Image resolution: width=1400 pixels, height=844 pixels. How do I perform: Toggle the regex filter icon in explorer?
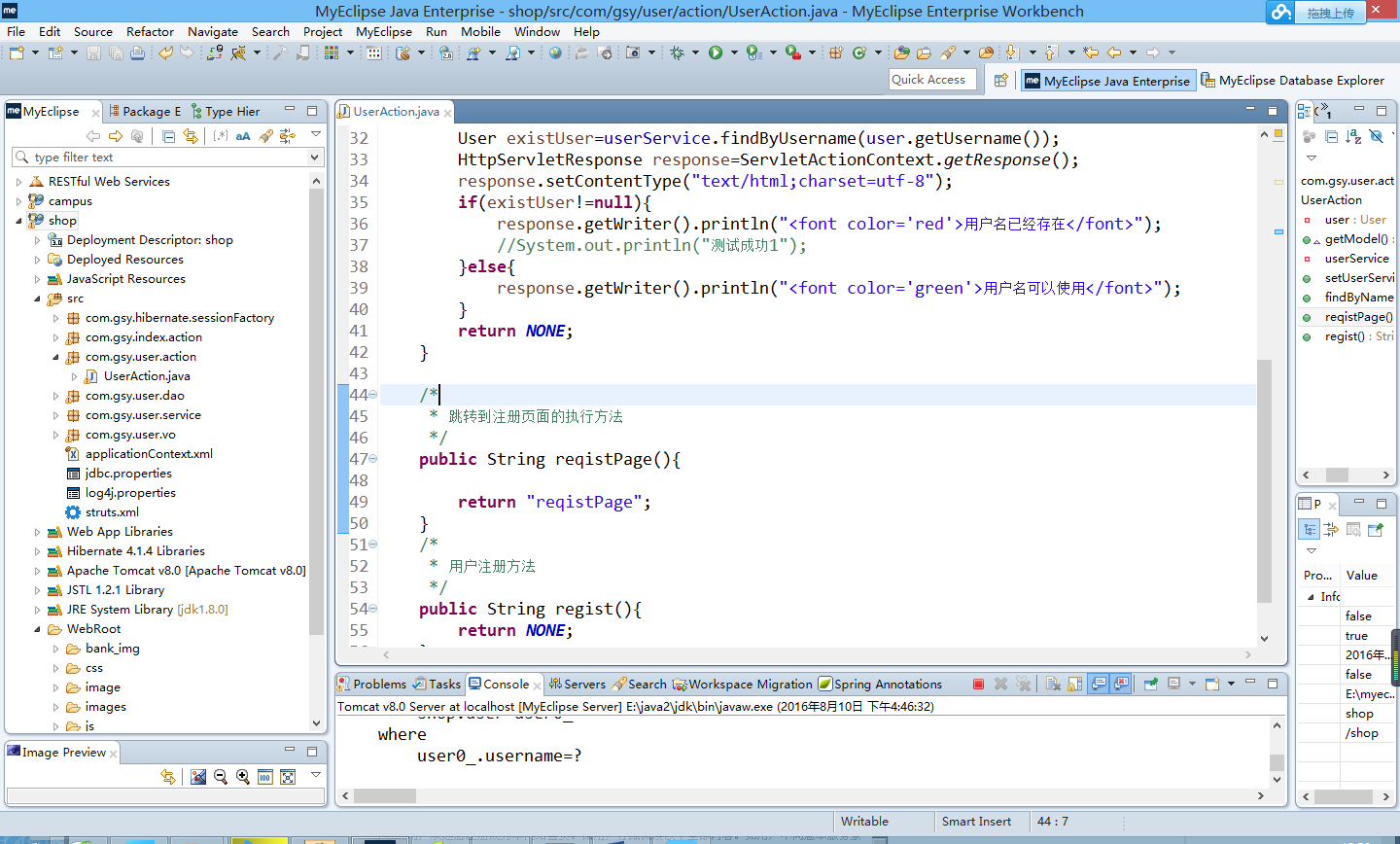click(221, 136)
